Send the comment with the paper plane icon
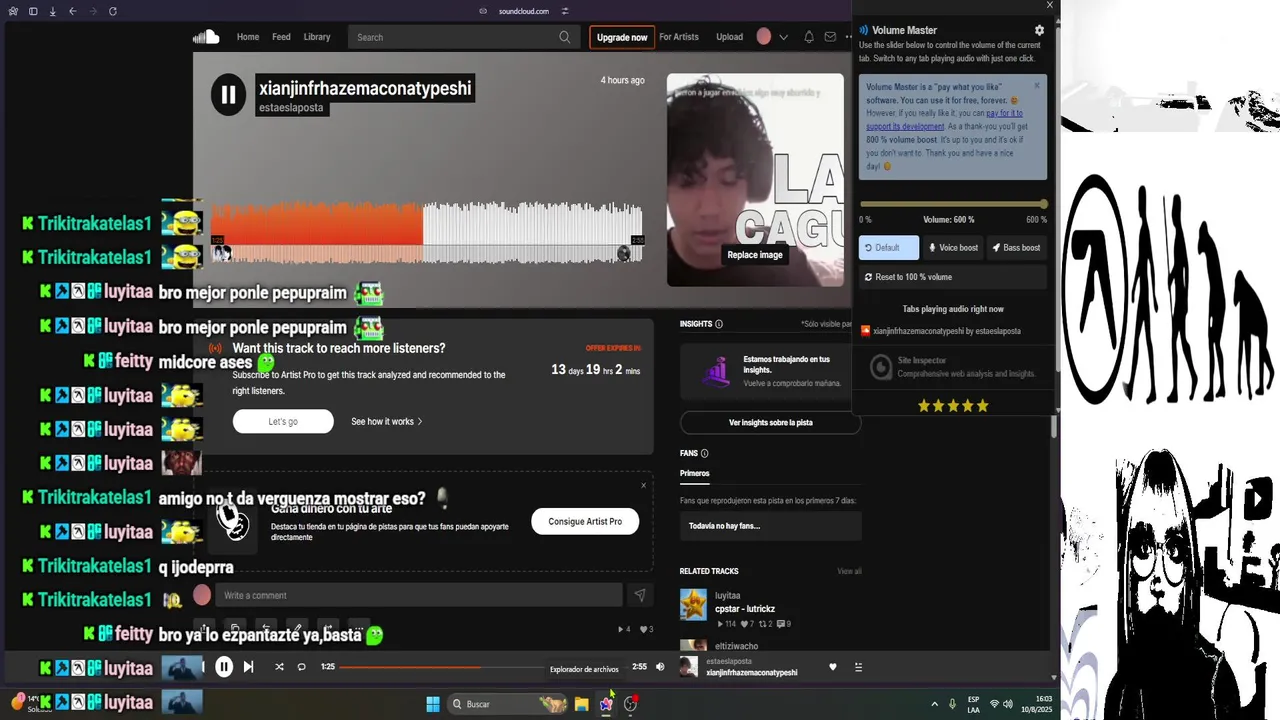The width and height of the screenshot is (1280, 720). (x=640, y=595)
